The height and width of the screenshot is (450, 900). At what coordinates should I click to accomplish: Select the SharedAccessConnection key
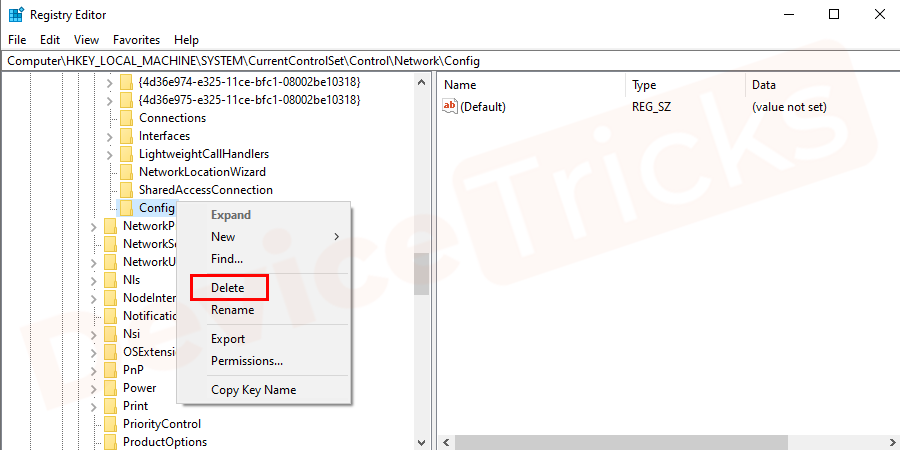pyautogui.click(x=205, y=190)
